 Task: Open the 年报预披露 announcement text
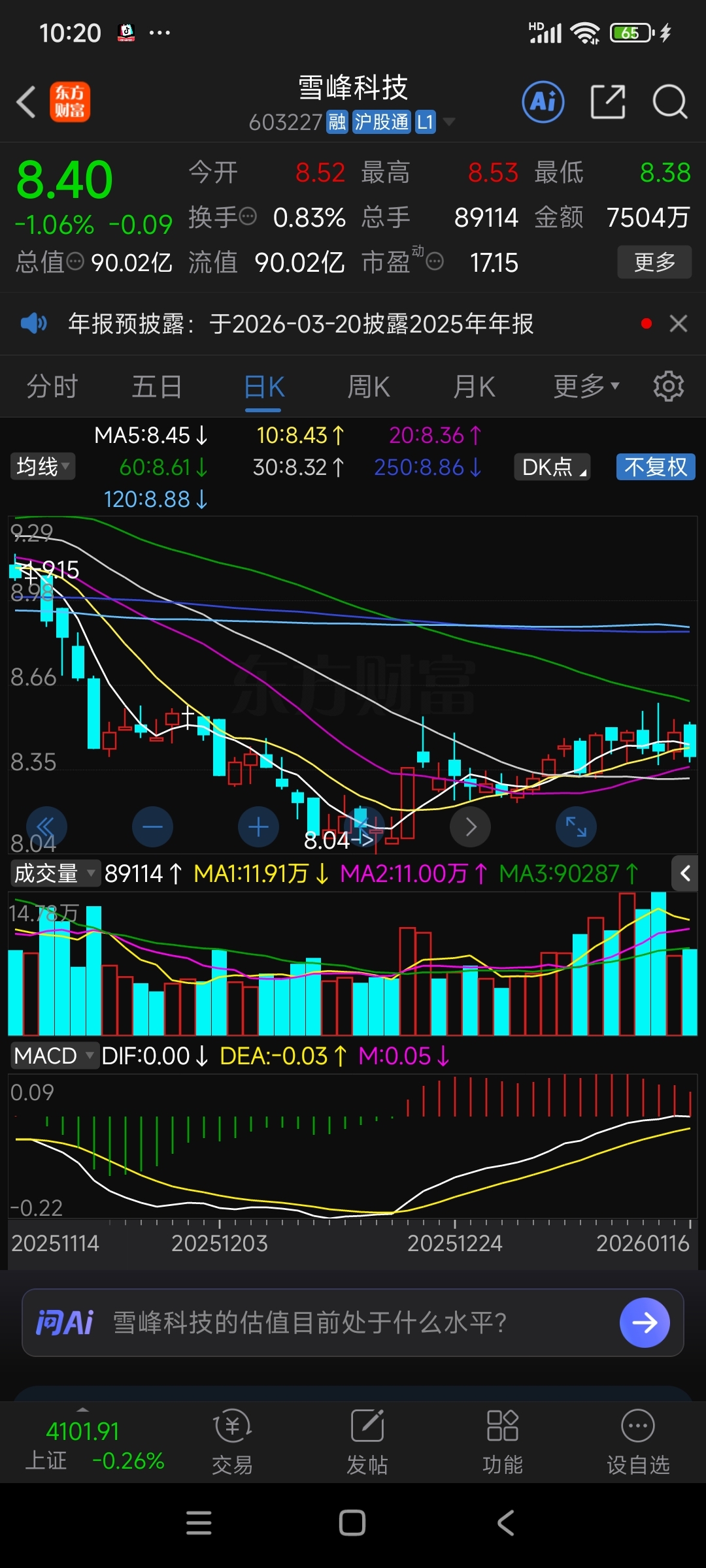301,323
